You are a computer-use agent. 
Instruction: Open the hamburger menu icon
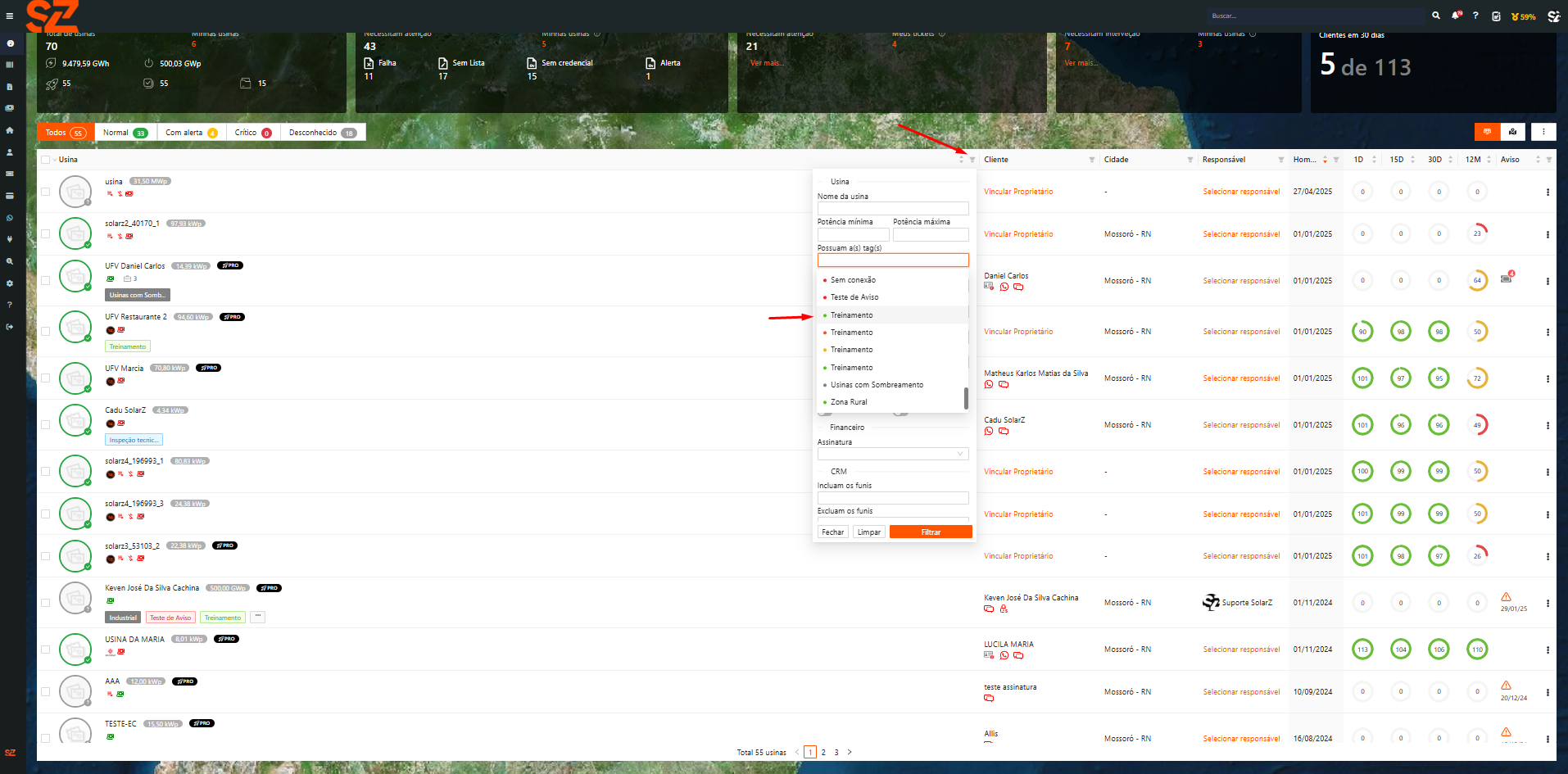10,16
